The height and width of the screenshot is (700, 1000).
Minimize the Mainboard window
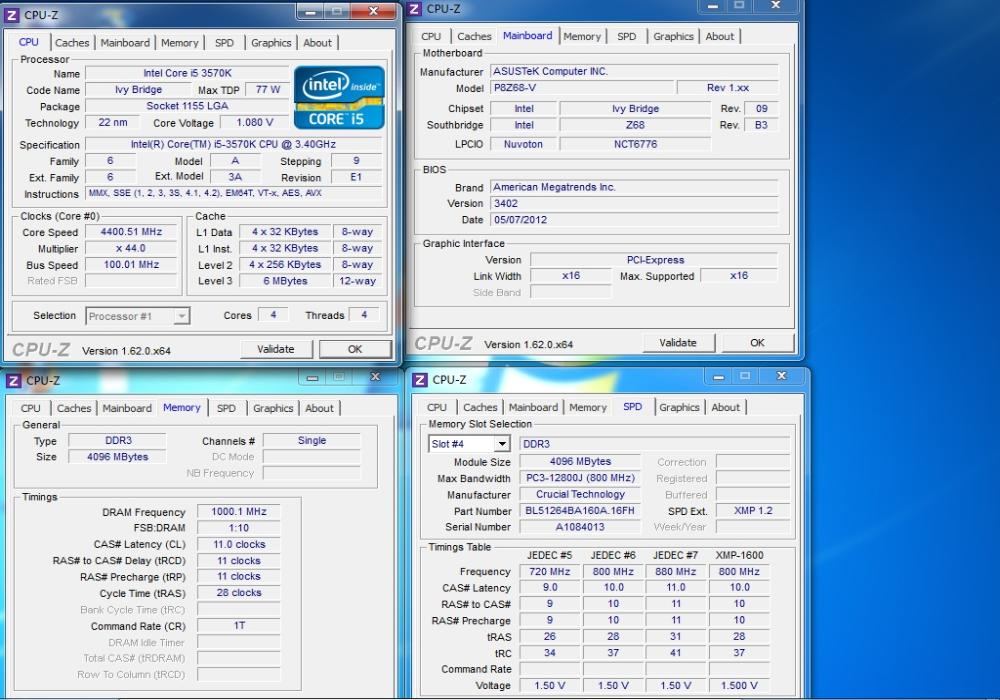coord(713,6)
